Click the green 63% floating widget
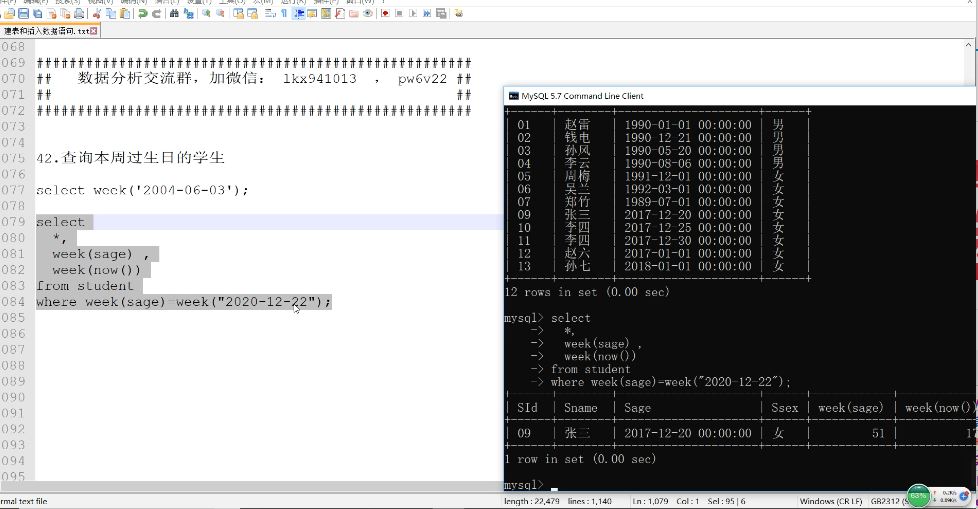Screen dimensions: 978x509 coord(918,496)
